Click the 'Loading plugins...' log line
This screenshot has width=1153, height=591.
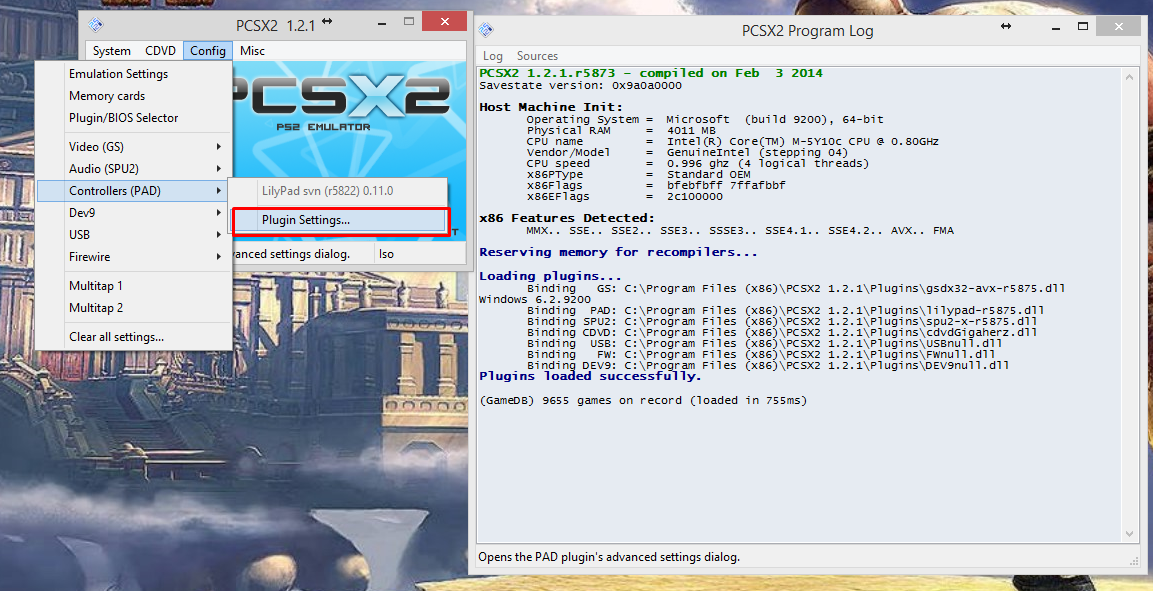550,277
